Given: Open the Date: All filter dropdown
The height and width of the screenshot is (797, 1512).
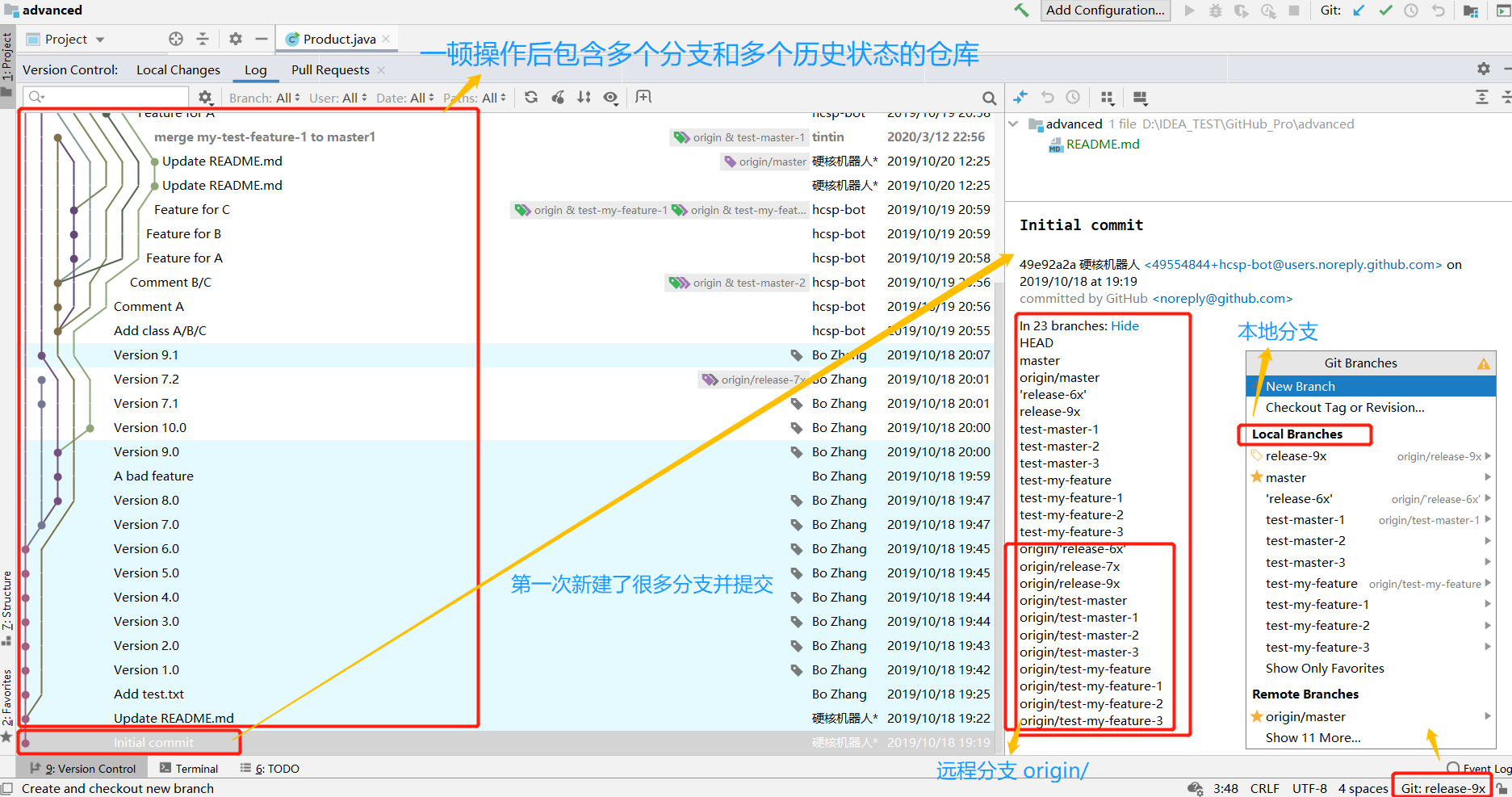Looking at the screenshot, I should [404, 98].
